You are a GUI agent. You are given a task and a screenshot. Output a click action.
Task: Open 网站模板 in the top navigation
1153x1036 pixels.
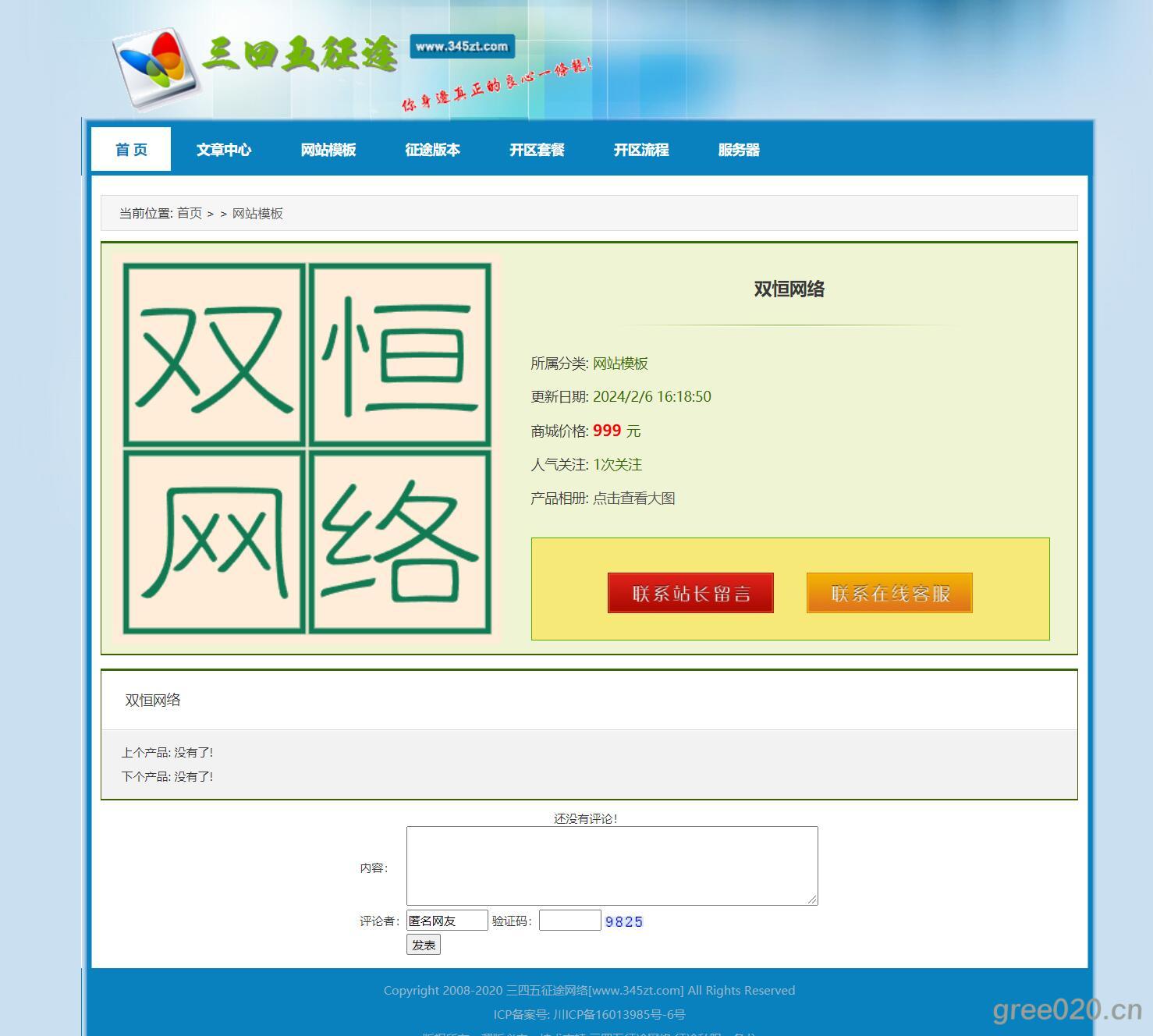coord(328,150)
